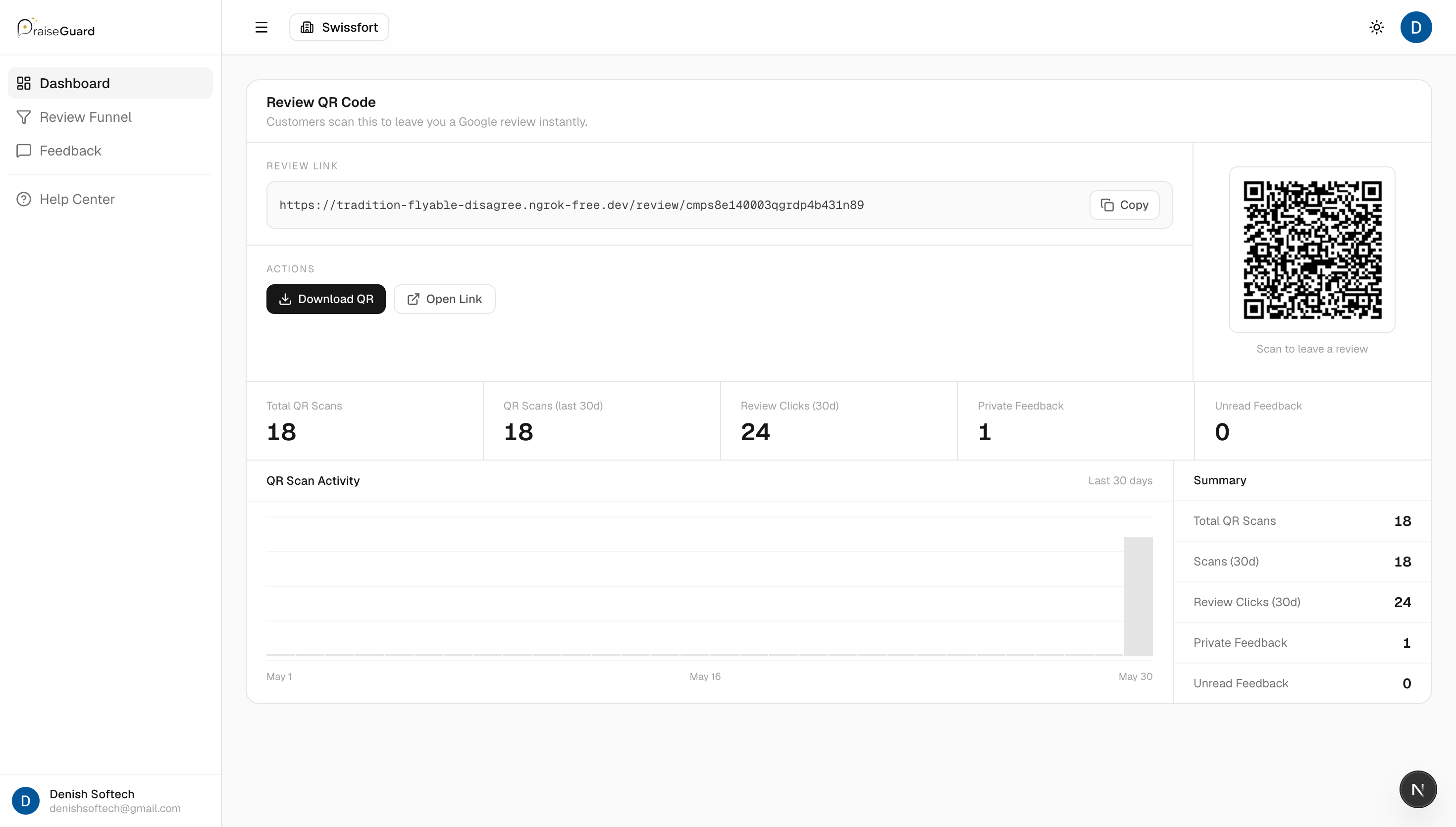Click the Review Funnel filter icon
The height and width of the screenshot is (827, 1456).
tap(24, 117)
